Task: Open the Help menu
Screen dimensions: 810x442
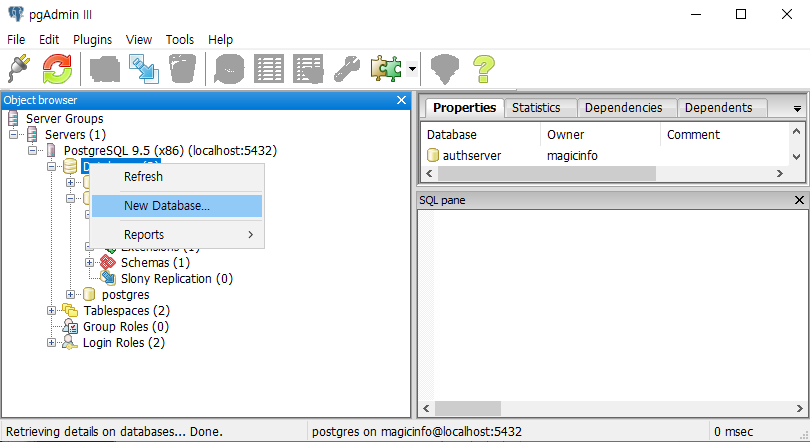Action: click(221, 40)
